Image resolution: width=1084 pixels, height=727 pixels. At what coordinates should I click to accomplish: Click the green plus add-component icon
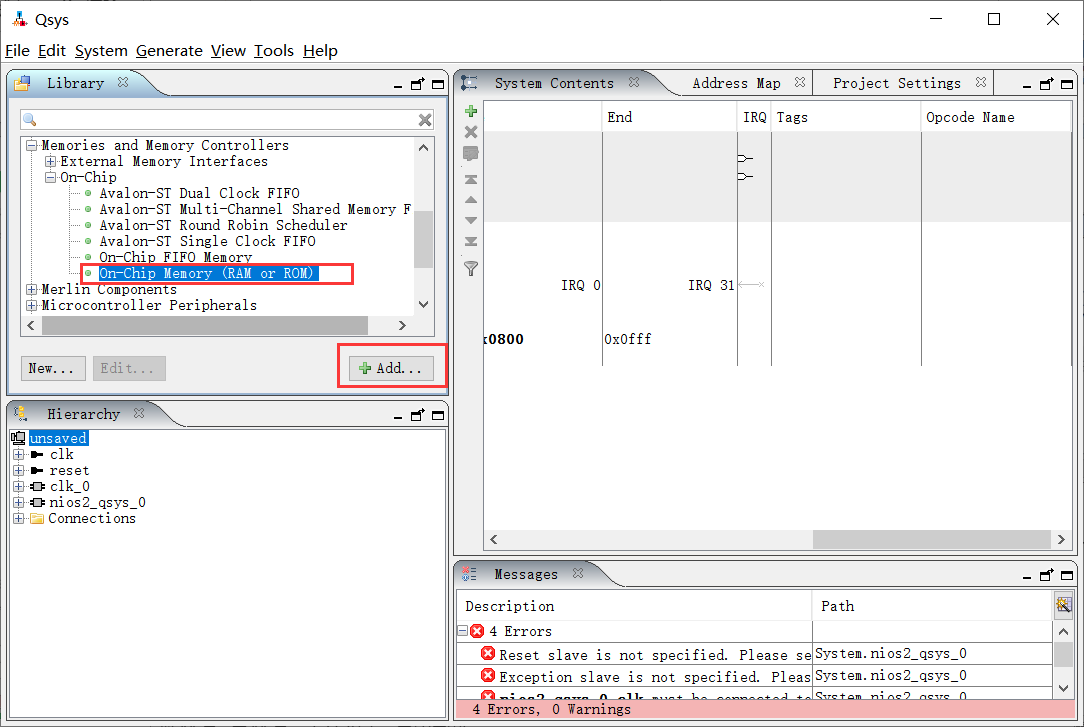click(471, 111)
